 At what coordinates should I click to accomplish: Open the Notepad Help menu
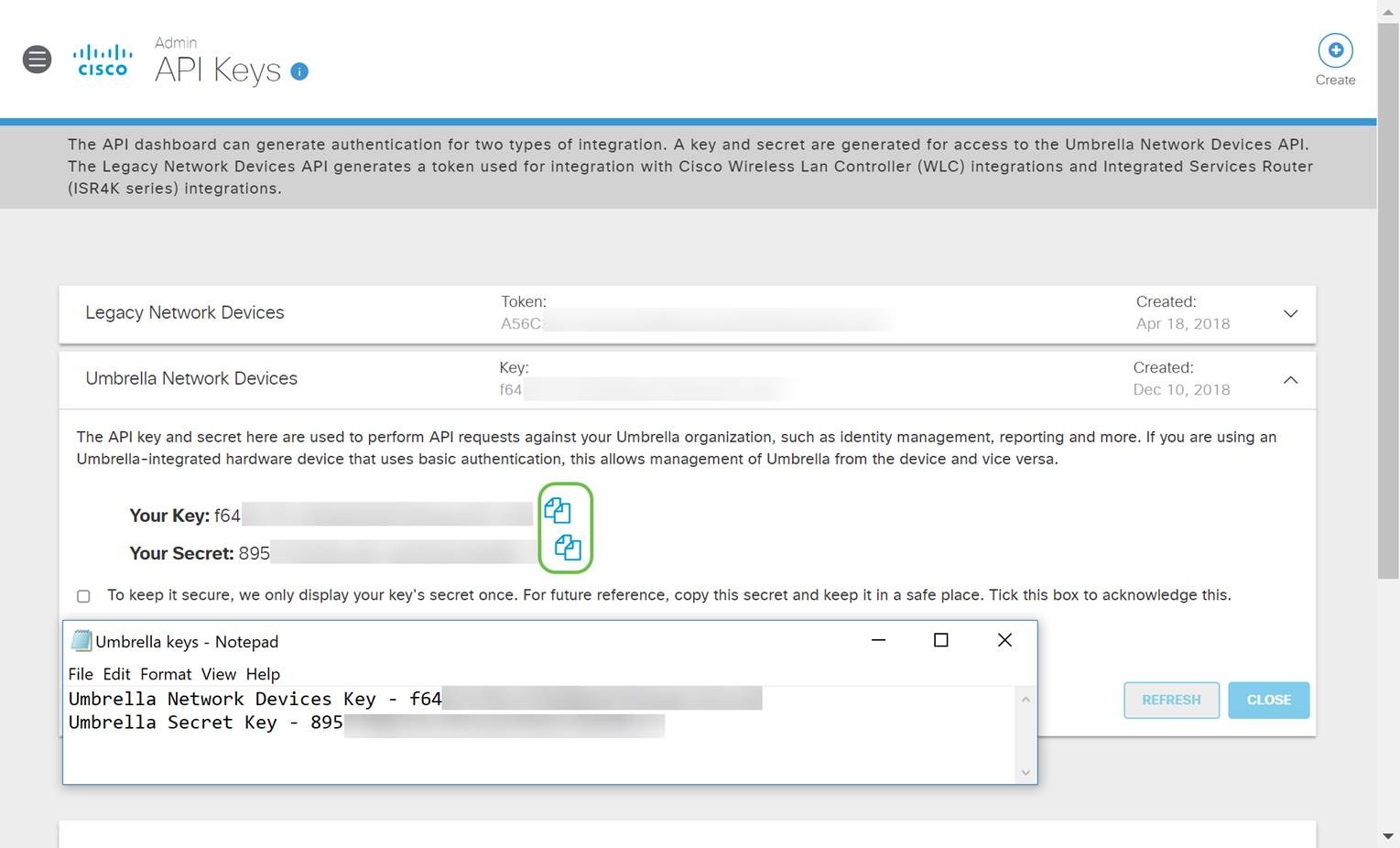point(263,674)
